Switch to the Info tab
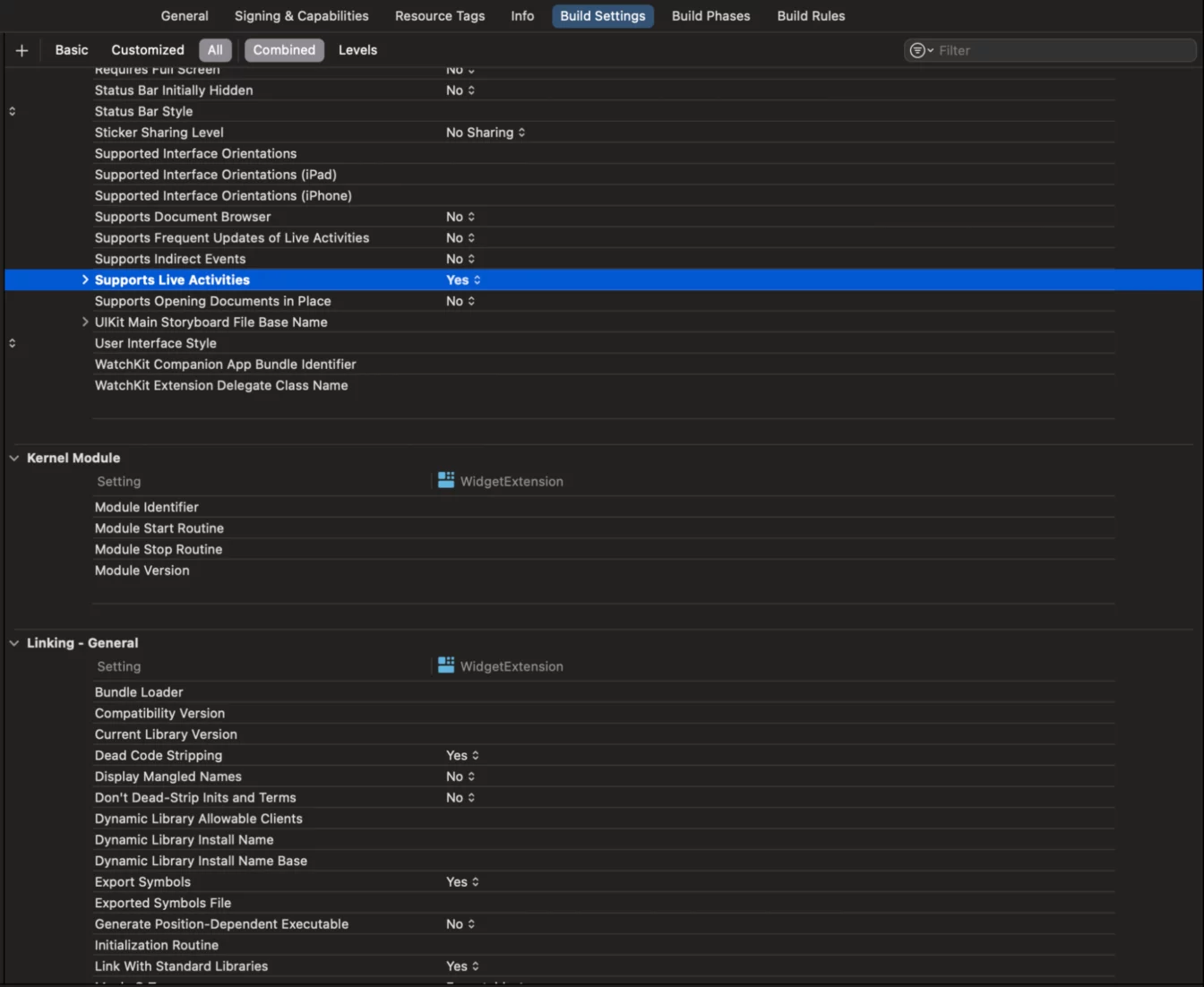The image size is (1204, 987). coord(522,16)
